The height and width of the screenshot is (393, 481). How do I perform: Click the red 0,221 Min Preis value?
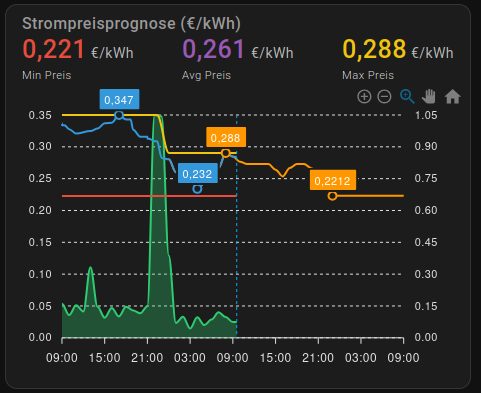53,49
